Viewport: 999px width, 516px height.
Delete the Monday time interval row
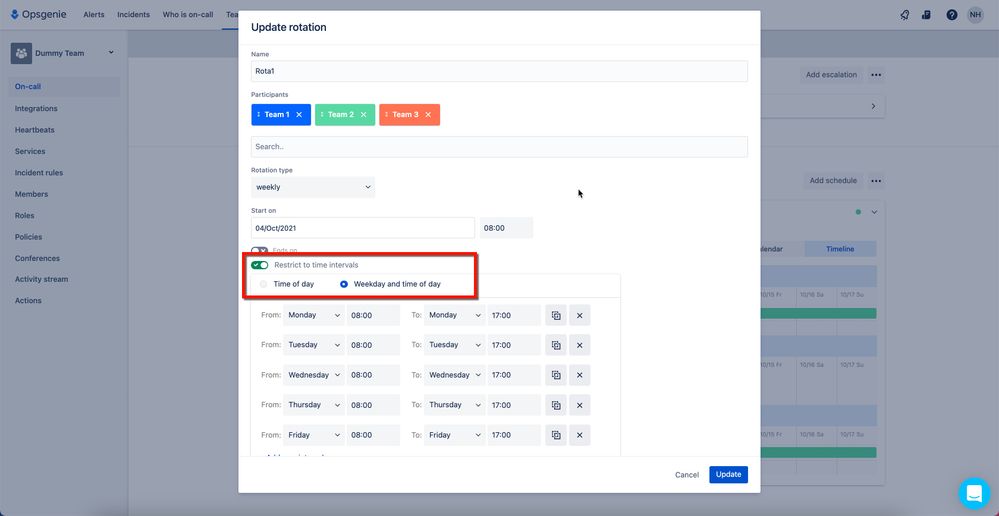pyautogui.click(x=580, y=315)
